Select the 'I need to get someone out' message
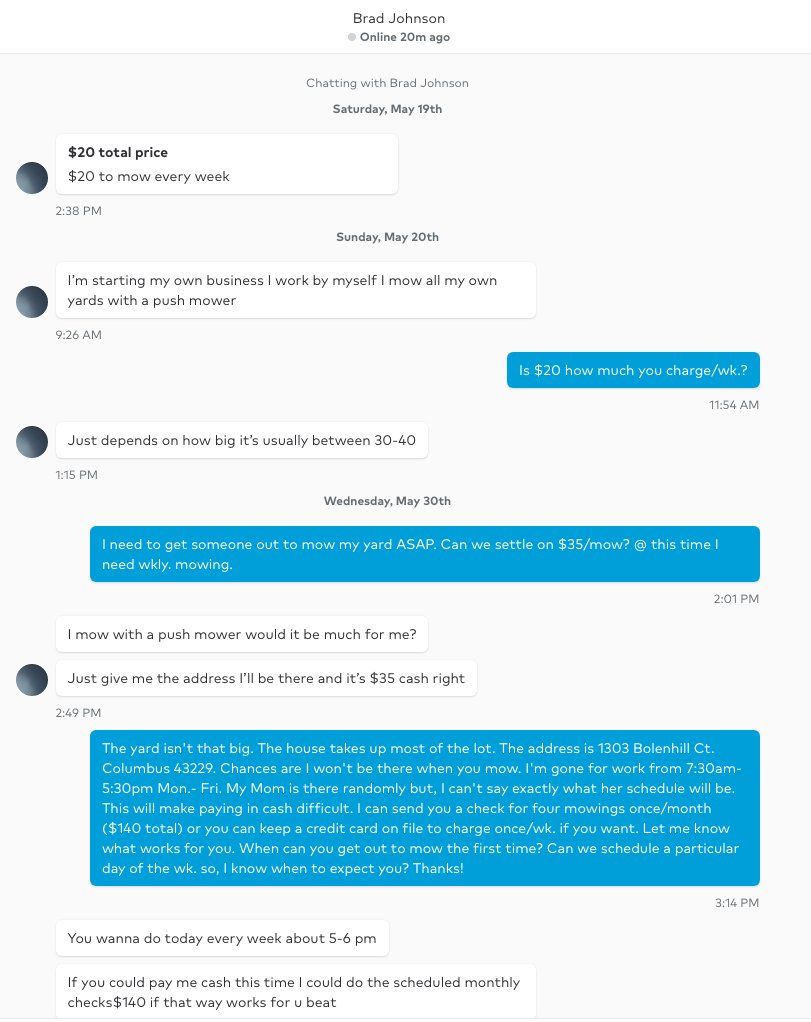 click(x=425, y=554)
